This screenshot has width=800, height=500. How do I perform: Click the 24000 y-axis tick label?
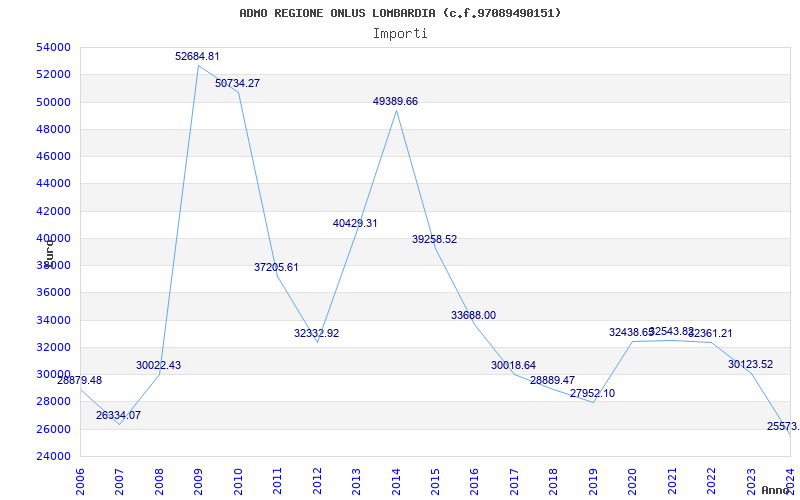pyautogui.click(x=53, y=457)
